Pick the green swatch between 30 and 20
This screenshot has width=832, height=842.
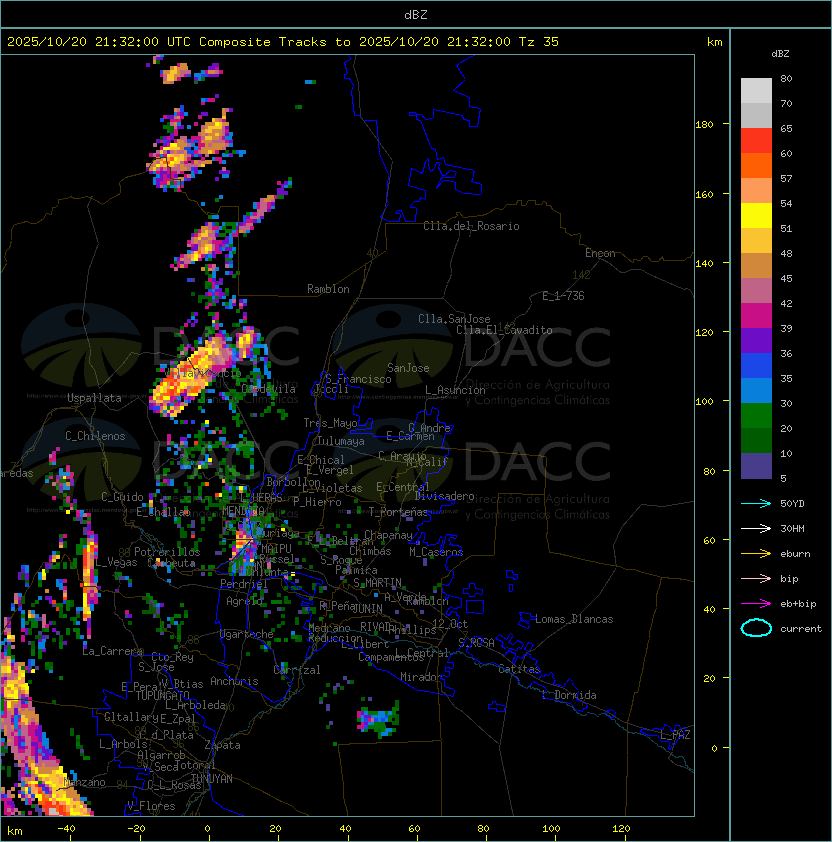[756, 416]
